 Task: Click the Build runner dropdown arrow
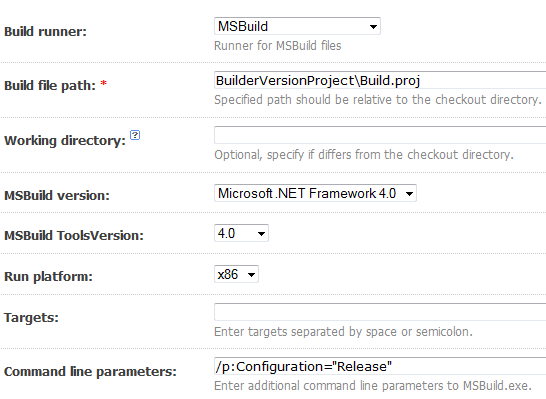[373, 26]
